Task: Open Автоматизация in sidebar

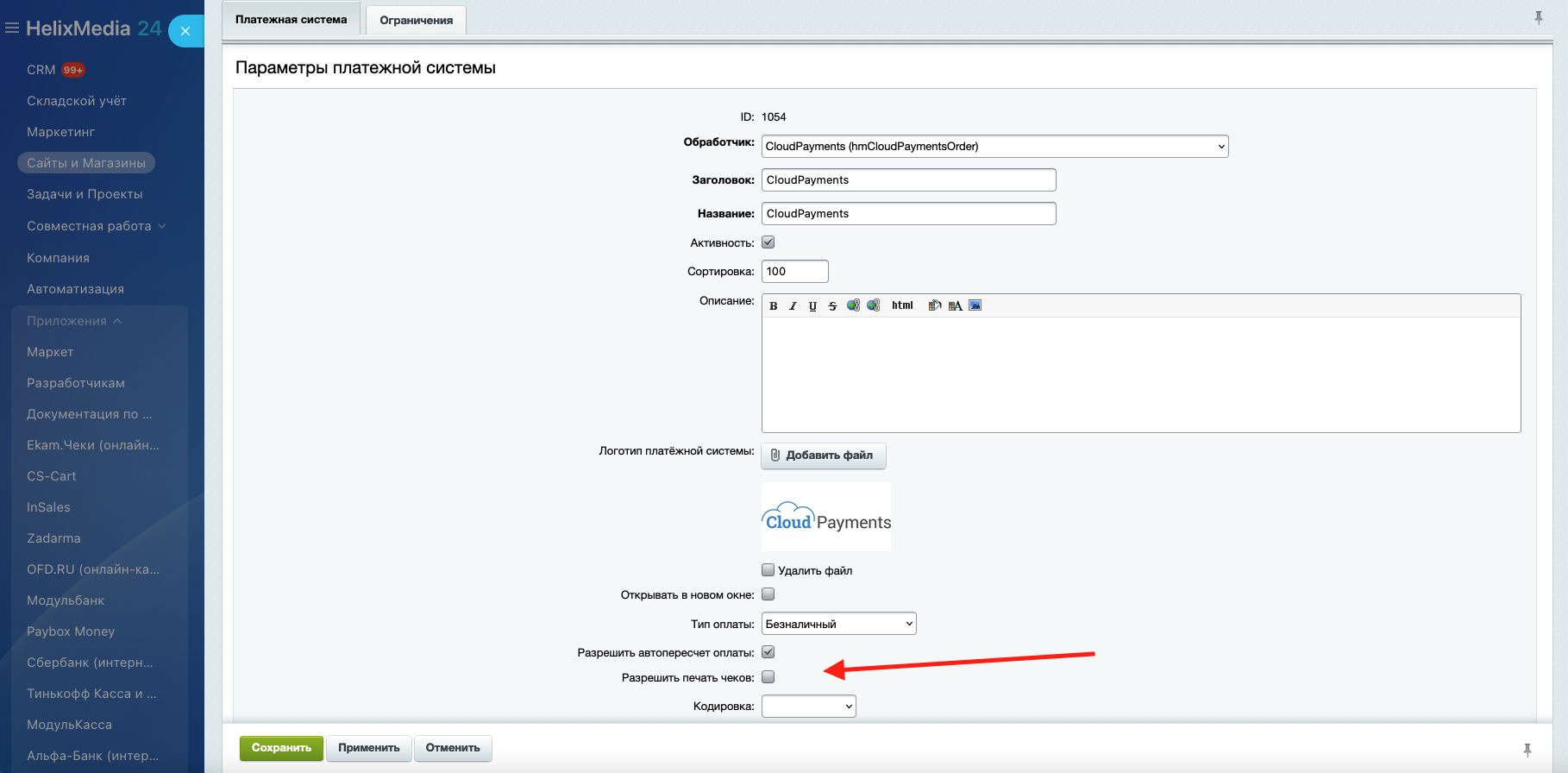Action: click(x=75, y=289)
